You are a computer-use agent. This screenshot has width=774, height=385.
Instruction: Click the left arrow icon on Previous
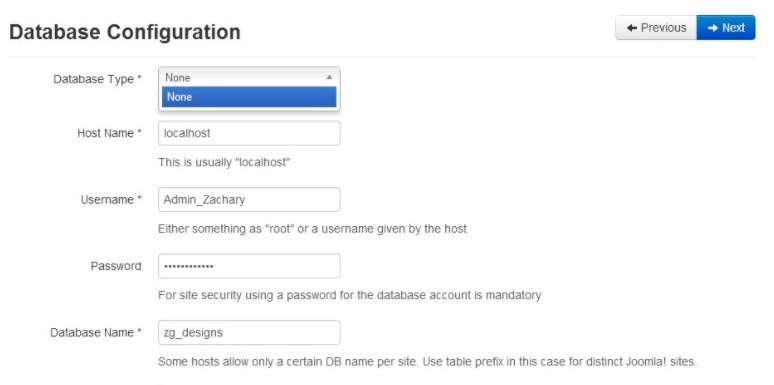click(x=631, y=28)
